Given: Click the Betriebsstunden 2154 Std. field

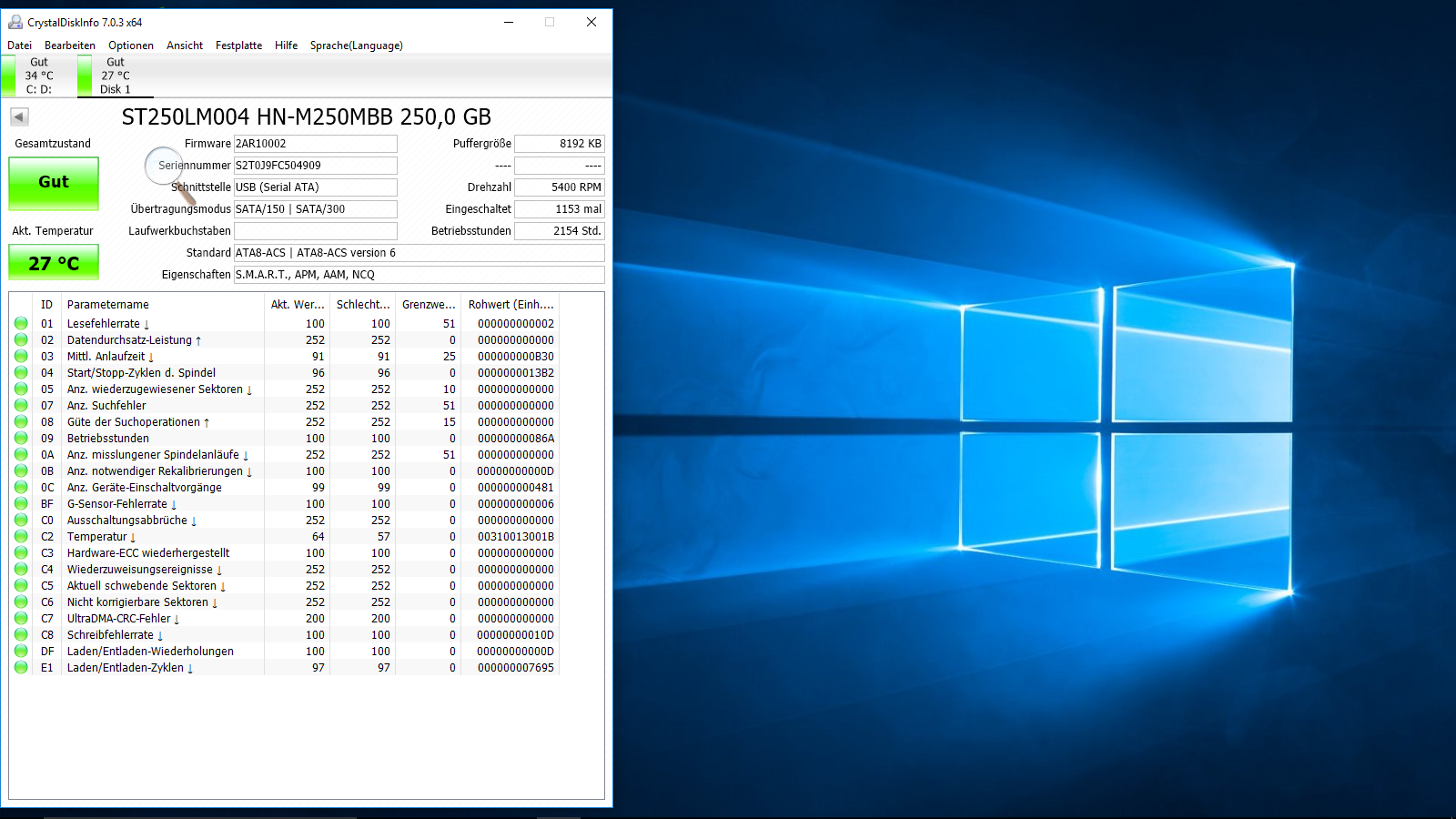Looking at the screenshot, I should (560, 231).
